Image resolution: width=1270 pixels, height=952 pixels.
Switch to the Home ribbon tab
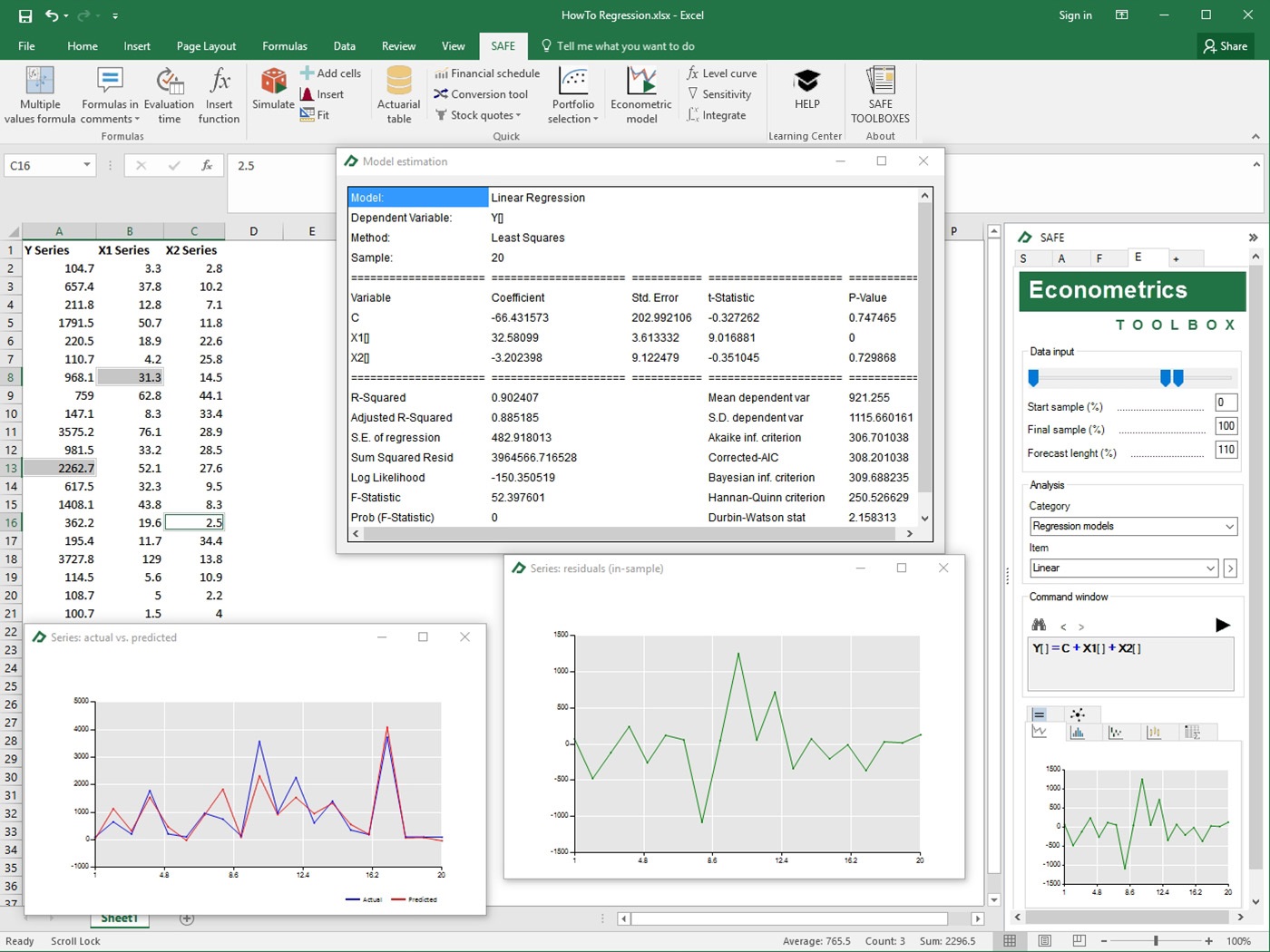83,46
